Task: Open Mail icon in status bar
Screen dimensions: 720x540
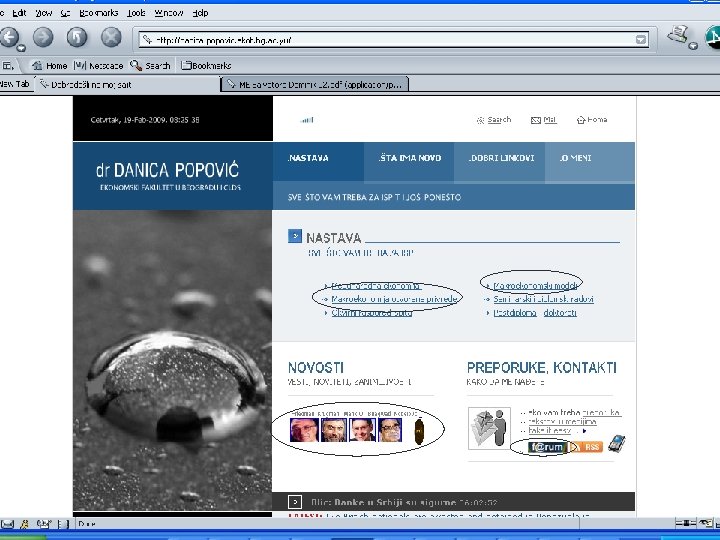Action: click(x=7, y=524)
